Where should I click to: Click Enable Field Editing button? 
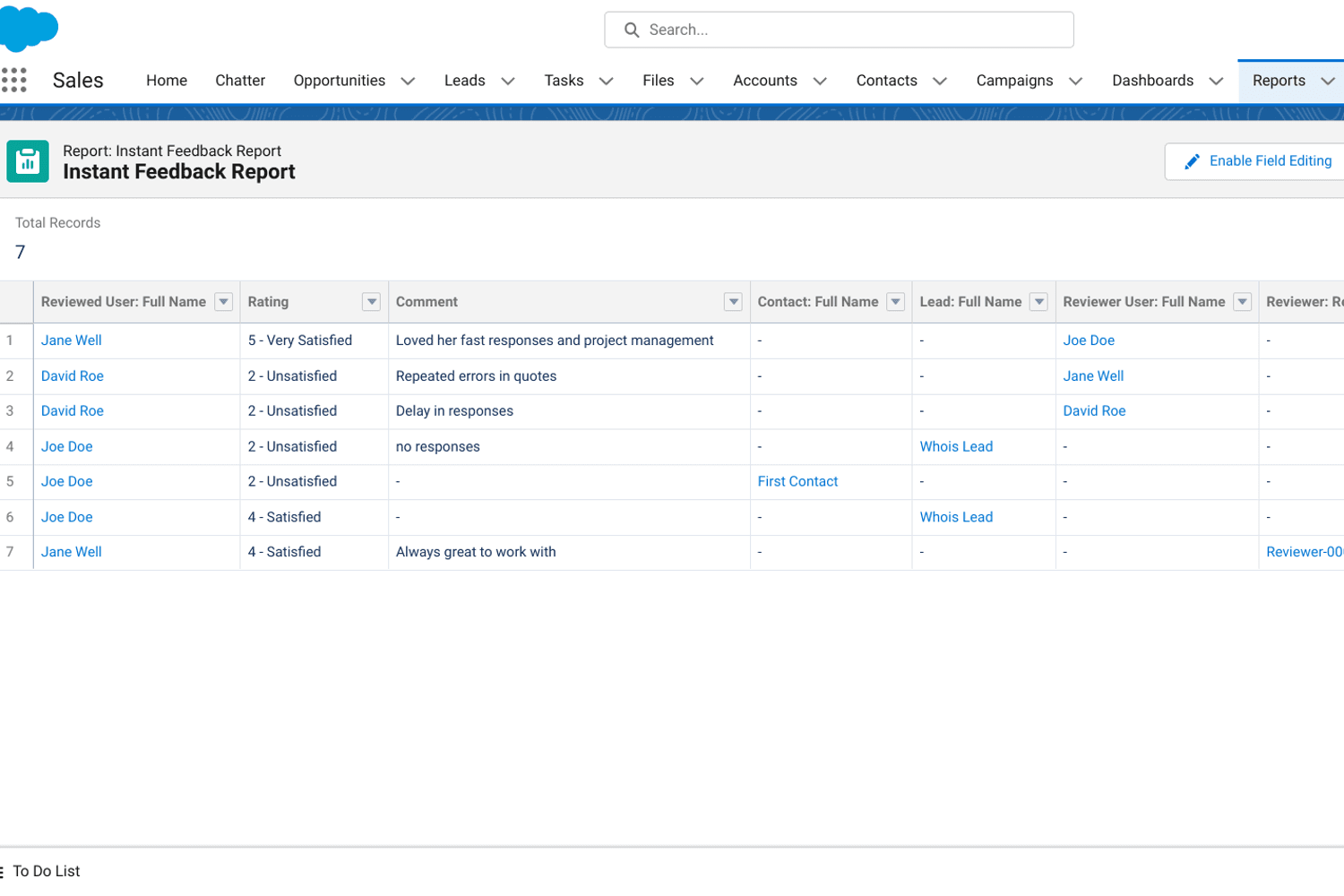pos(1254,161)
